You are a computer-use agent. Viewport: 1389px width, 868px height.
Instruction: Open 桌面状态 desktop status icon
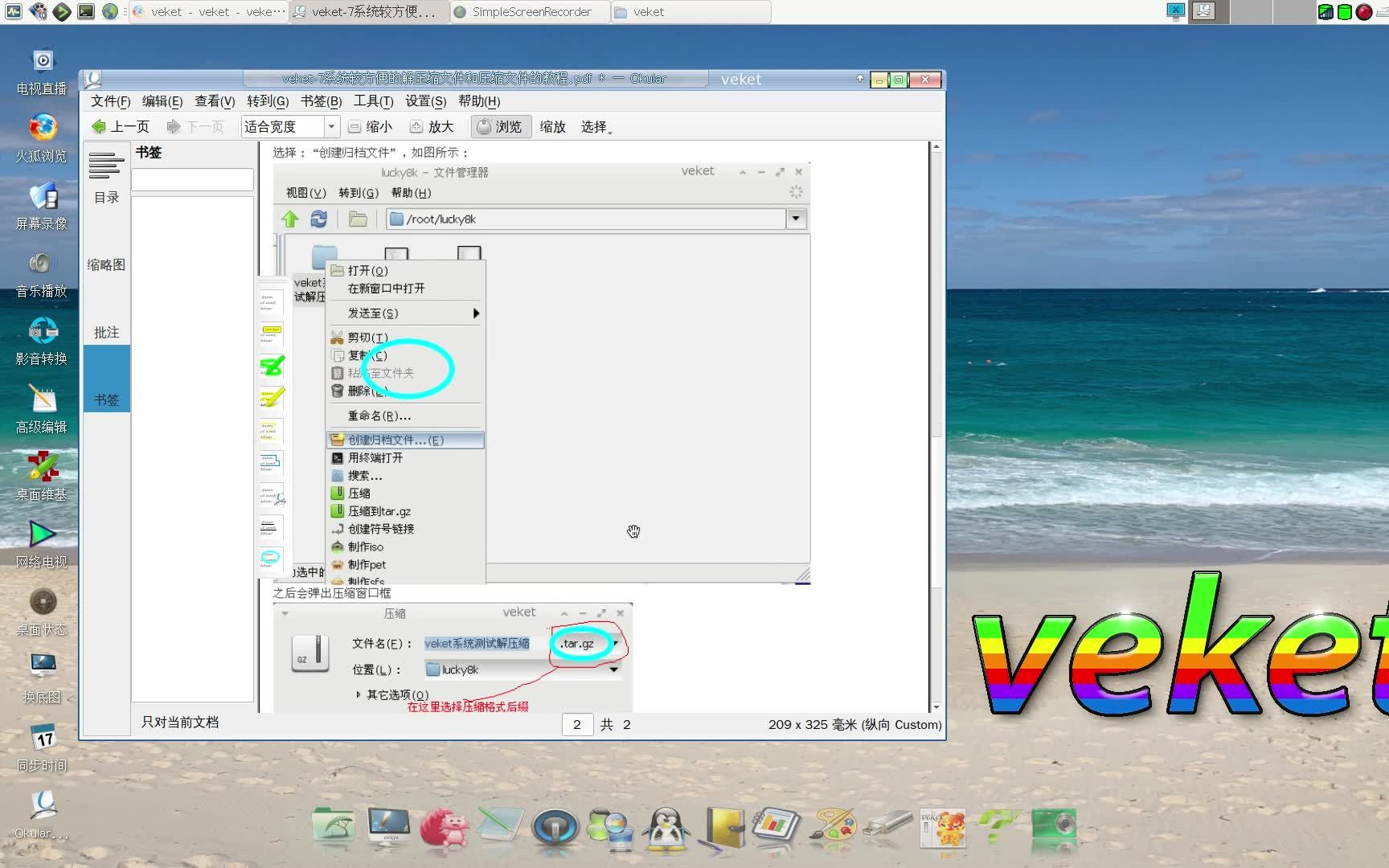pyautogui.click(x=42, y=612)
